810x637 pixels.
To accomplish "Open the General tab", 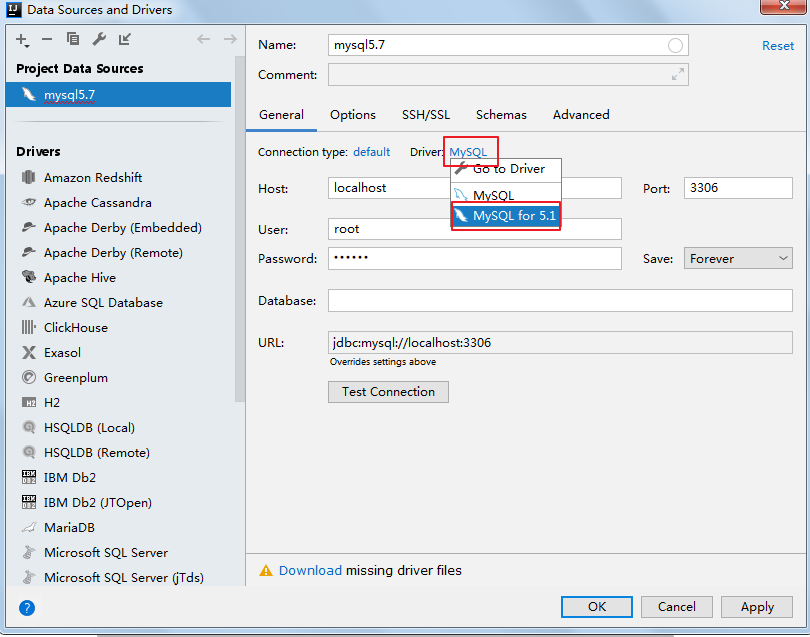I will coord(281,115).
